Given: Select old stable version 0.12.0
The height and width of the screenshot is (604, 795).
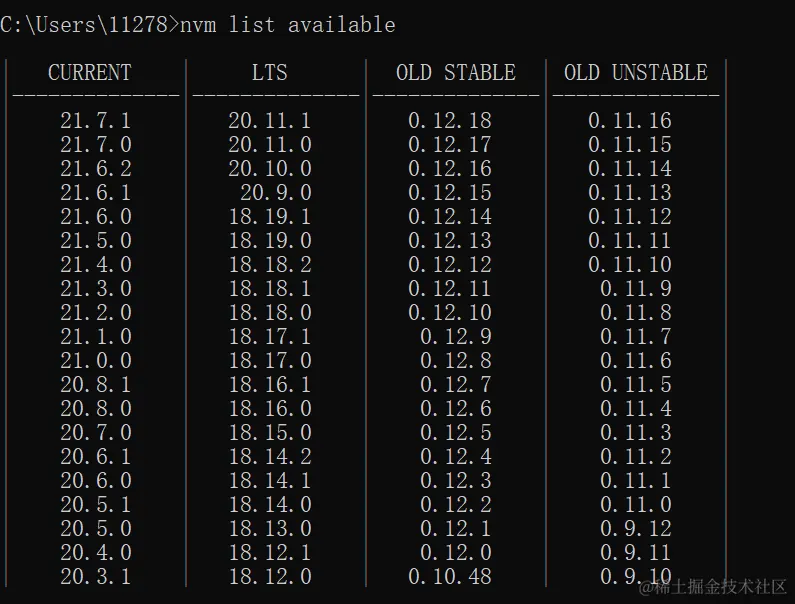Looking at the screenshot, I should coord(456,552).
